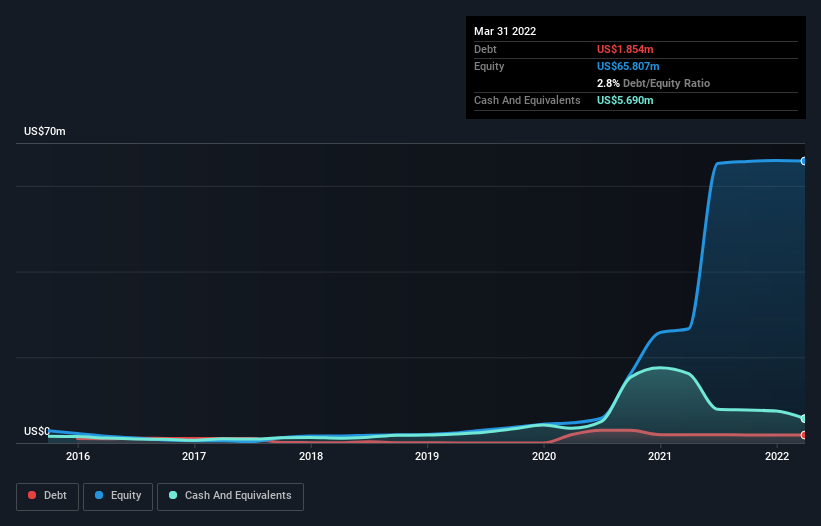Image resolution: width=821 pixels, height=526 pixels.
Task: Click the 2016 x-axis label
Action: (78, 456)
